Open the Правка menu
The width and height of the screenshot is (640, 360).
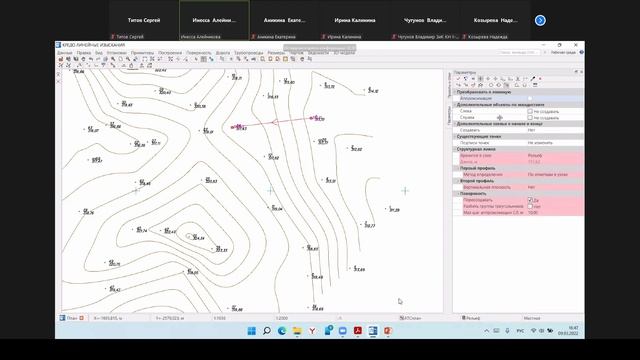click(84, 53)
